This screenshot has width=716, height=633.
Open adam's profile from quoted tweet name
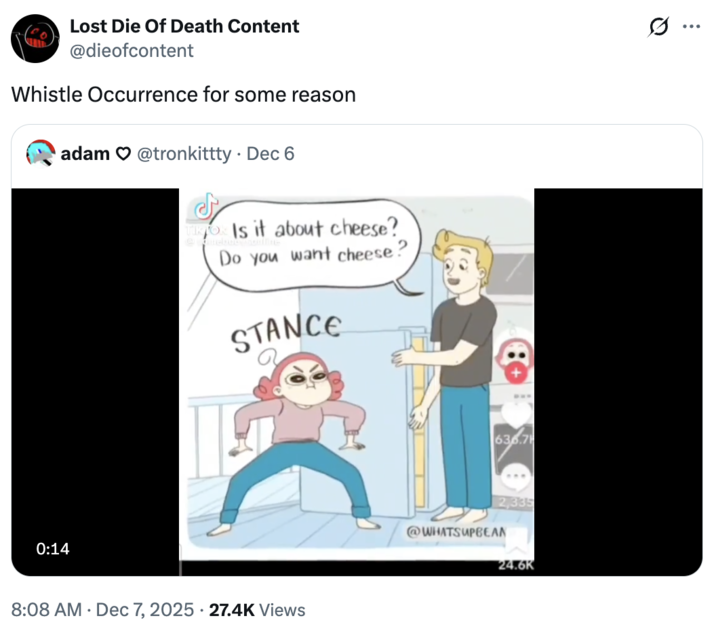click(85, 154)
